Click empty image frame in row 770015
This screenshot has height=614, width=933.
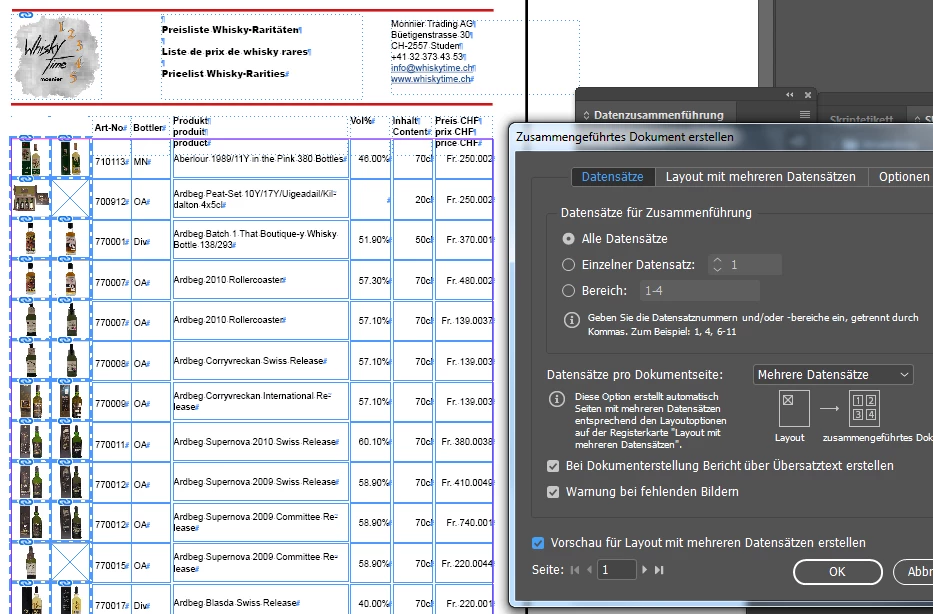70,561
